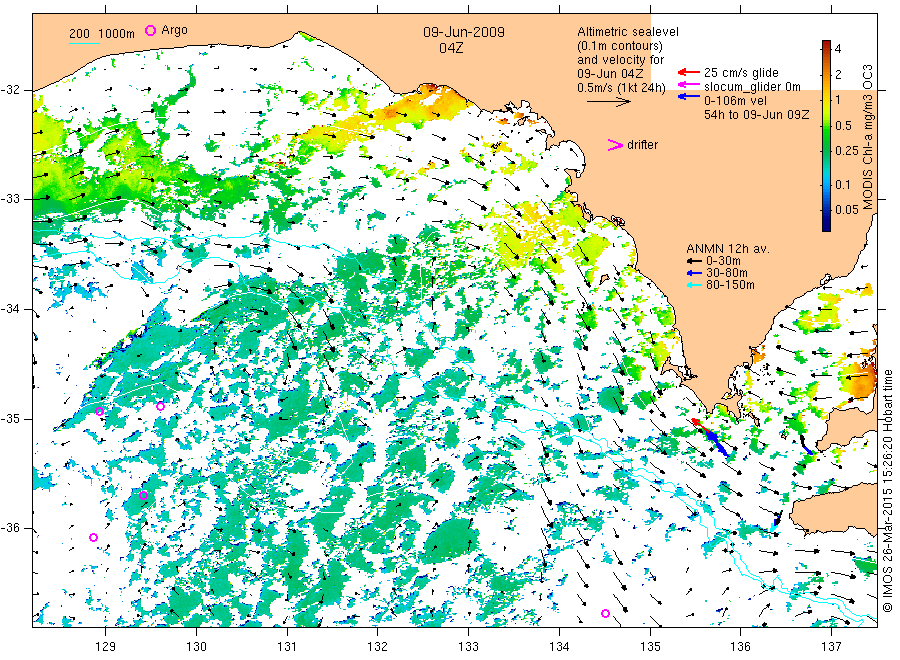Image resolution: width=900 pixels, height=660 pixels.
Task: Click the '(0.1m contours)' text
Action: click(620, 46)
